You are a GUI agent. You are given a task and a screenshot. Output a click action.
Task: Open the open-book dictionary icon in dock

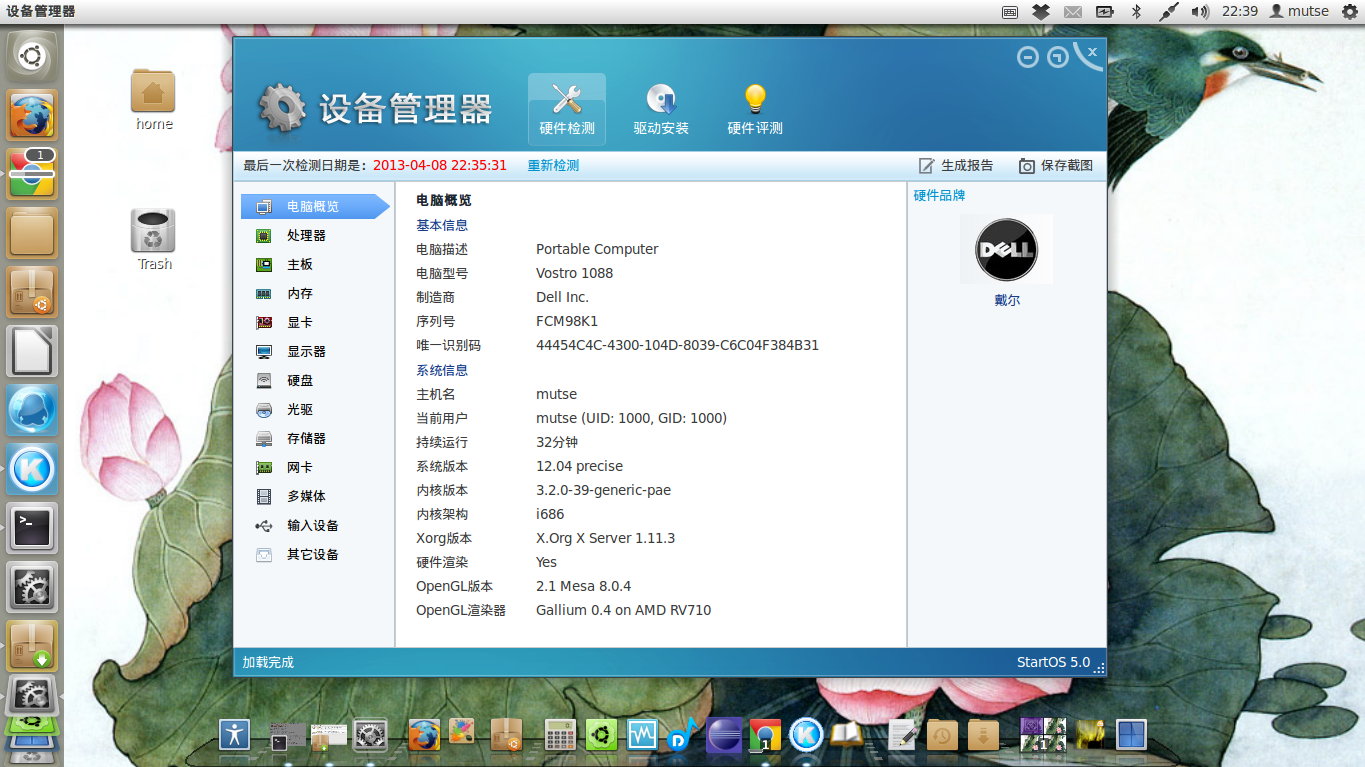[x=846, y=735]
